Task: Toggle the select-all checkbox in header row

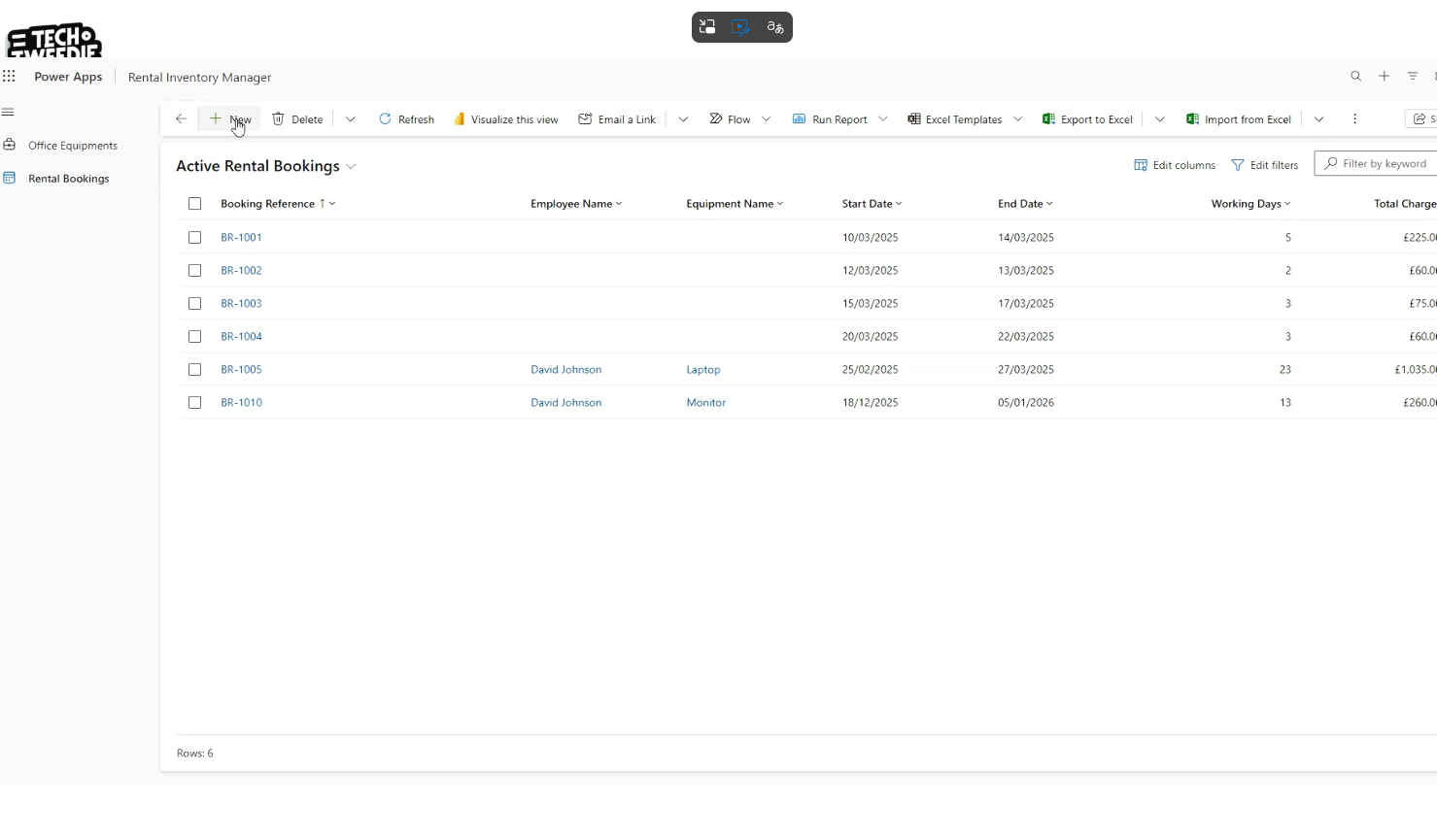Action: (x=194, y=204)
